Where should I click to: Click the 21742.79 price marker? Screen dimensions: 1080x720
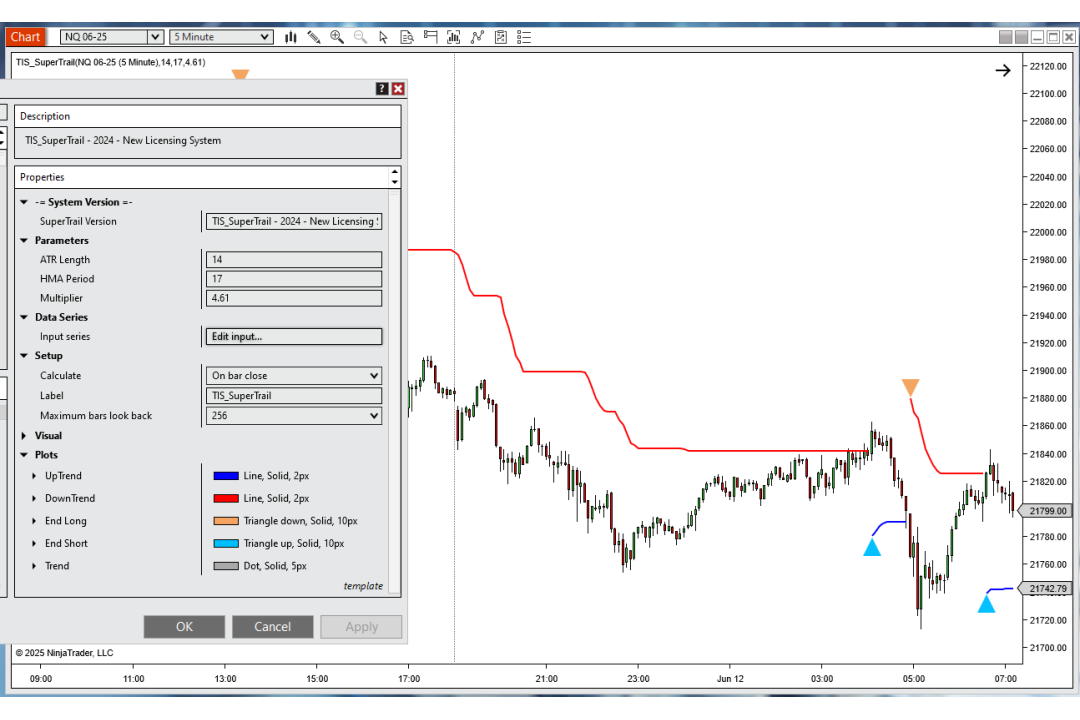point(1044,589)
